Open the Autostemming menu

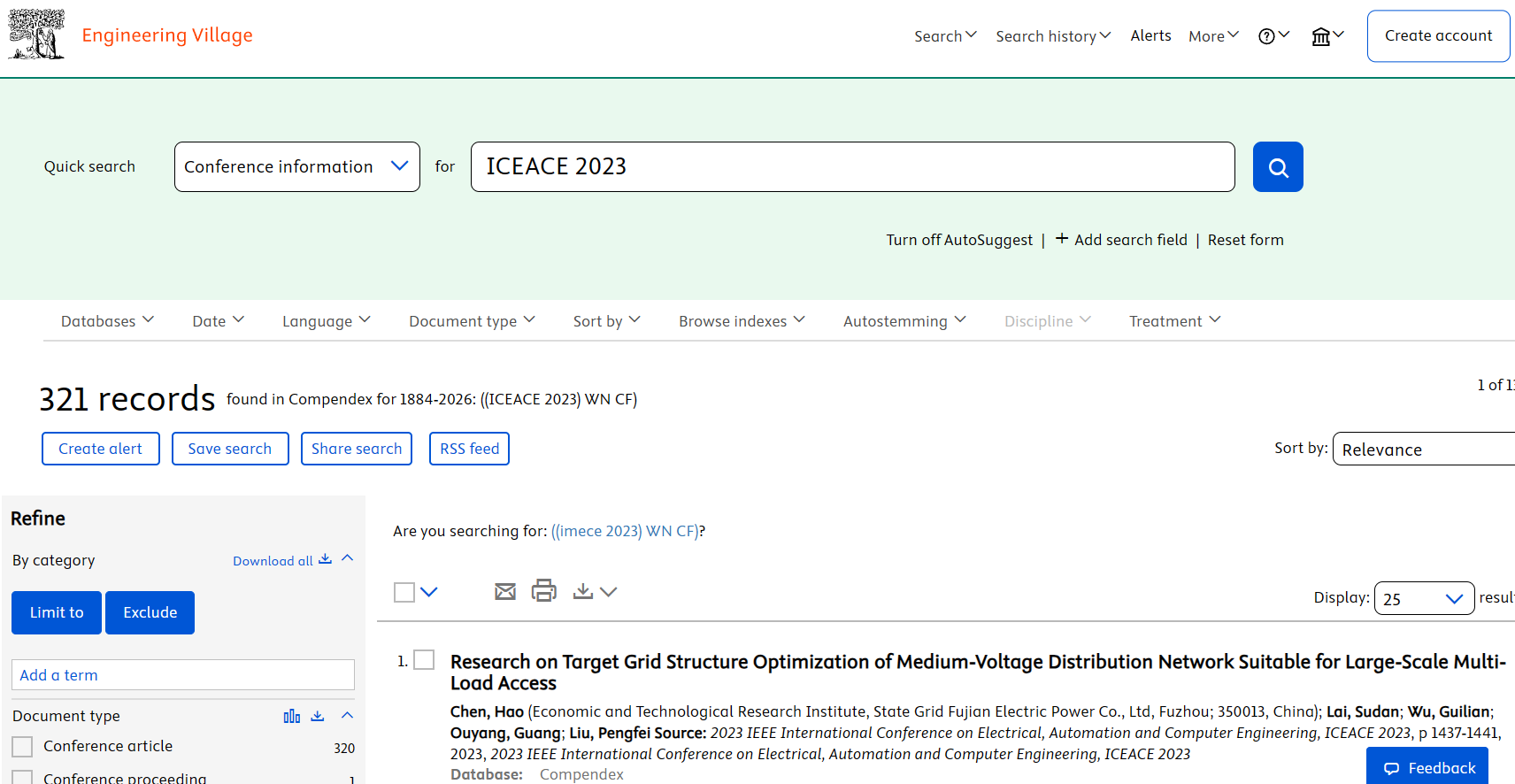(904, 320)
